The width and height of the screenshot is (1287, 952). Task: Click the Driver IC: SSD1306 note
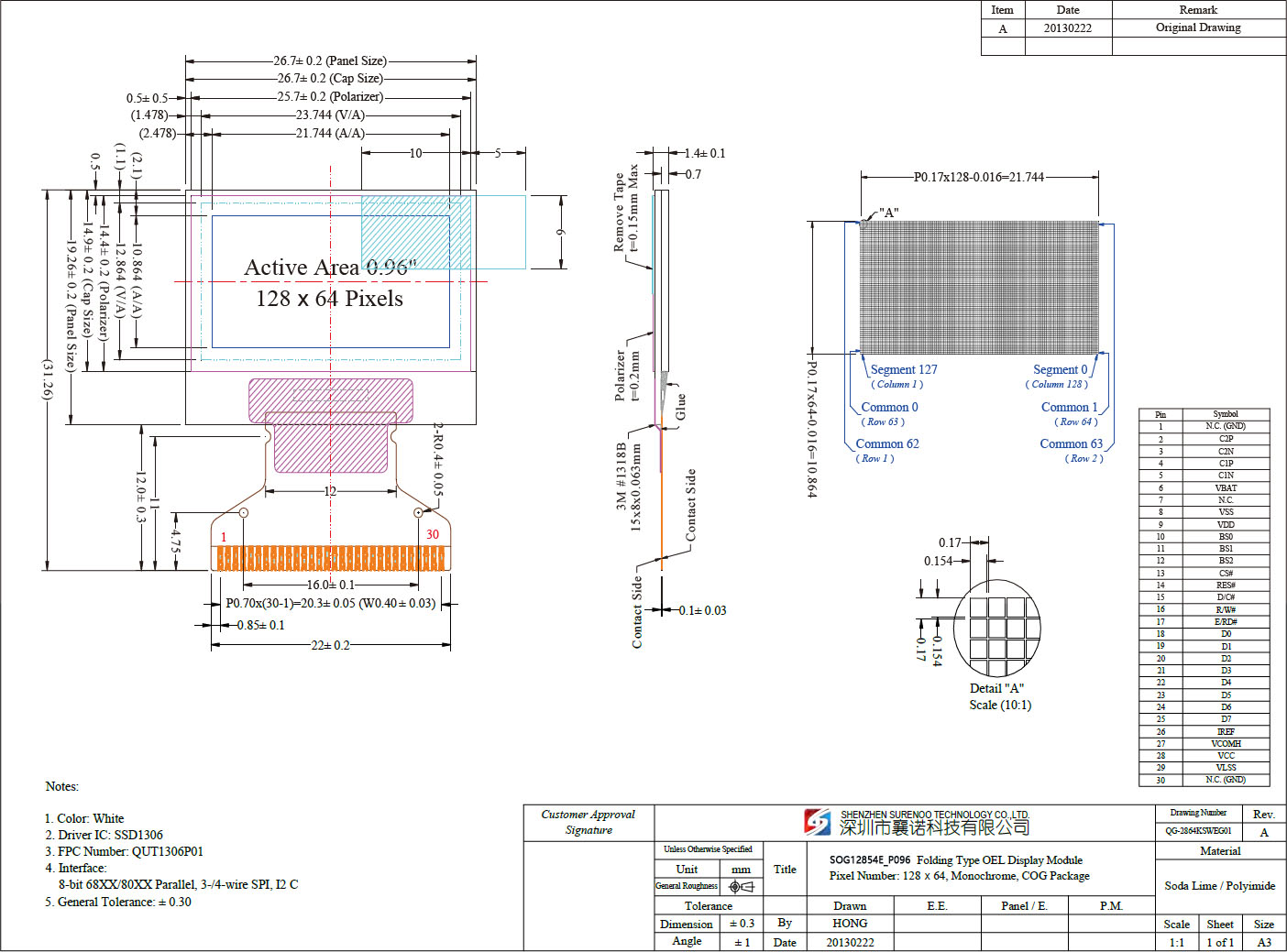point(104,835)
